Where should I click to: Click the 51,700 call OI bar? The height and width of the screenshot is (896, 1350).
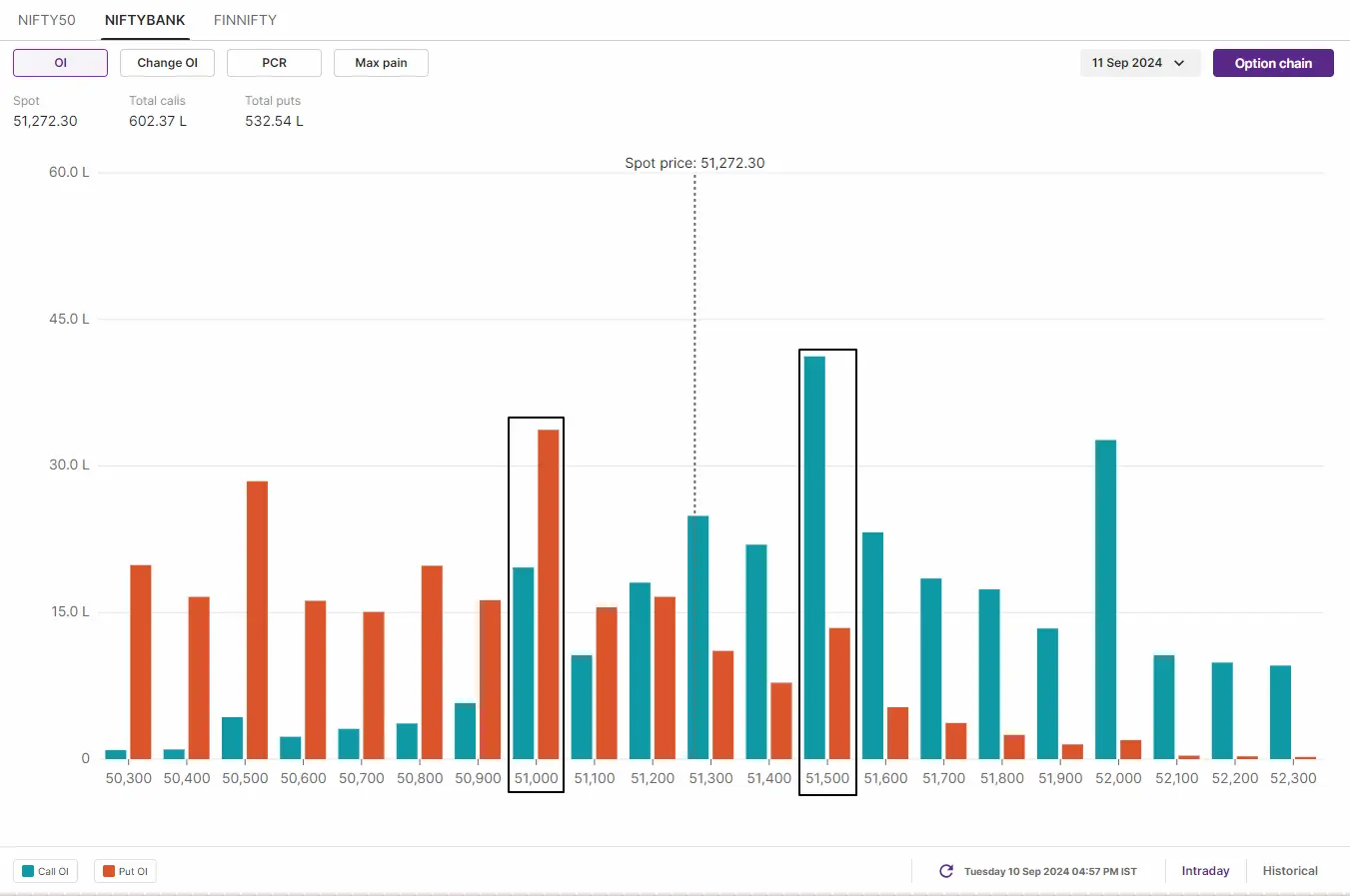(930, 668)
